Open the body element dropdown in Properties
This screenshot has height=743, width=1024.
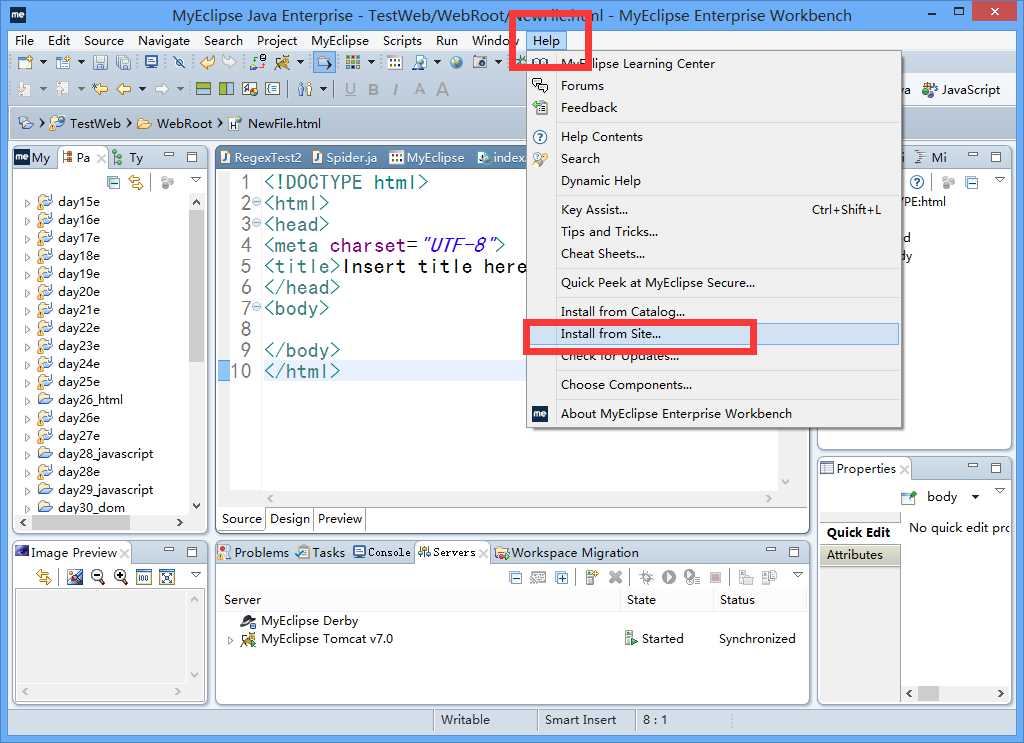[975, 497]
